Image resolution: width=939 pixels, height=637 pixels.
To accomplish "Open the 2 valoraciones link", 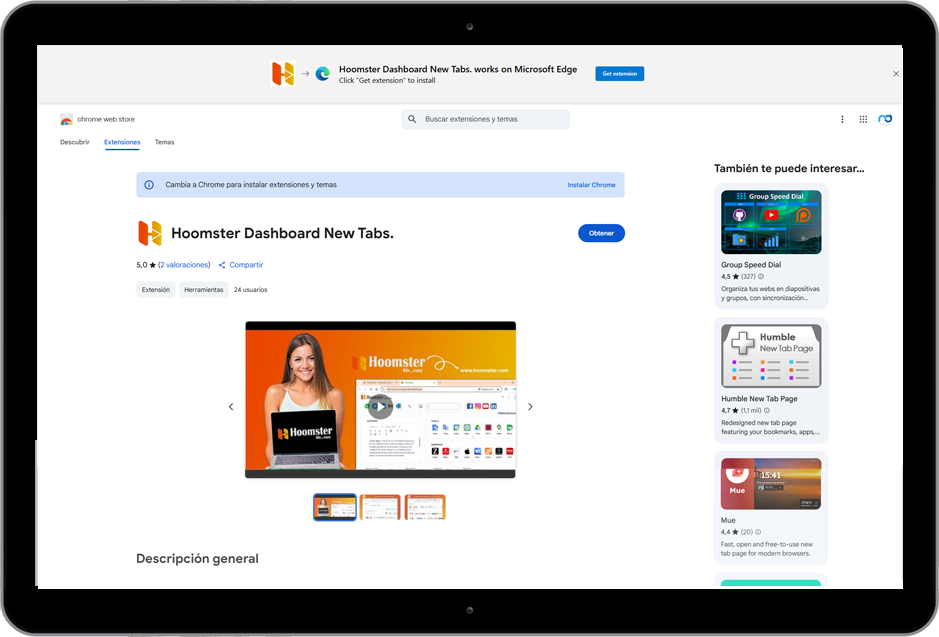I will pos(184,265).
